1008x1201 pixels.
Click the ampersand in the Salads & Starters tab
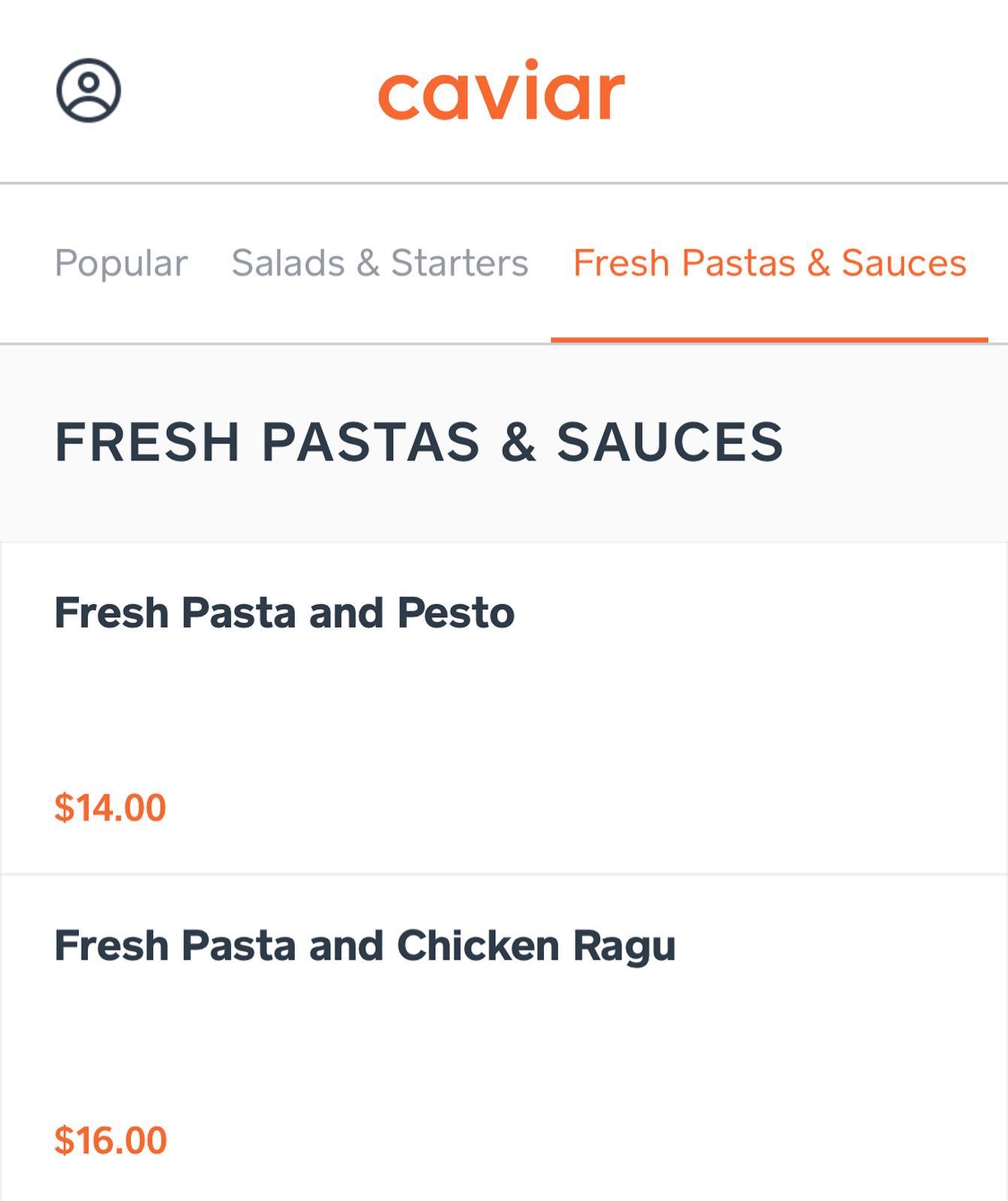tap(367, 263)
